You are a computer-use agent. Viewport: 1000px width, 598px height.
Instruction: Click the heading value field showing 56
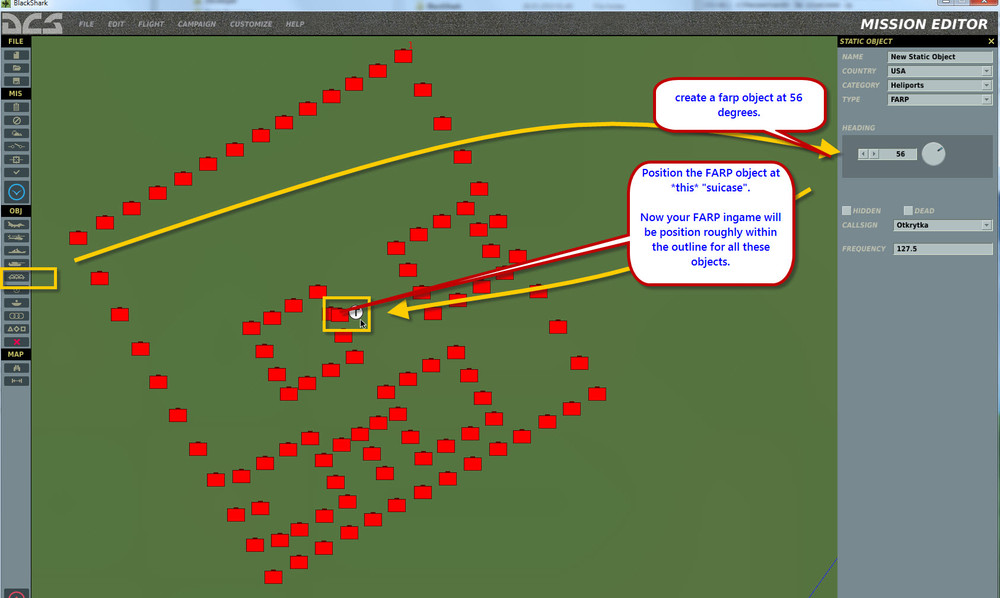click(898, 154)
